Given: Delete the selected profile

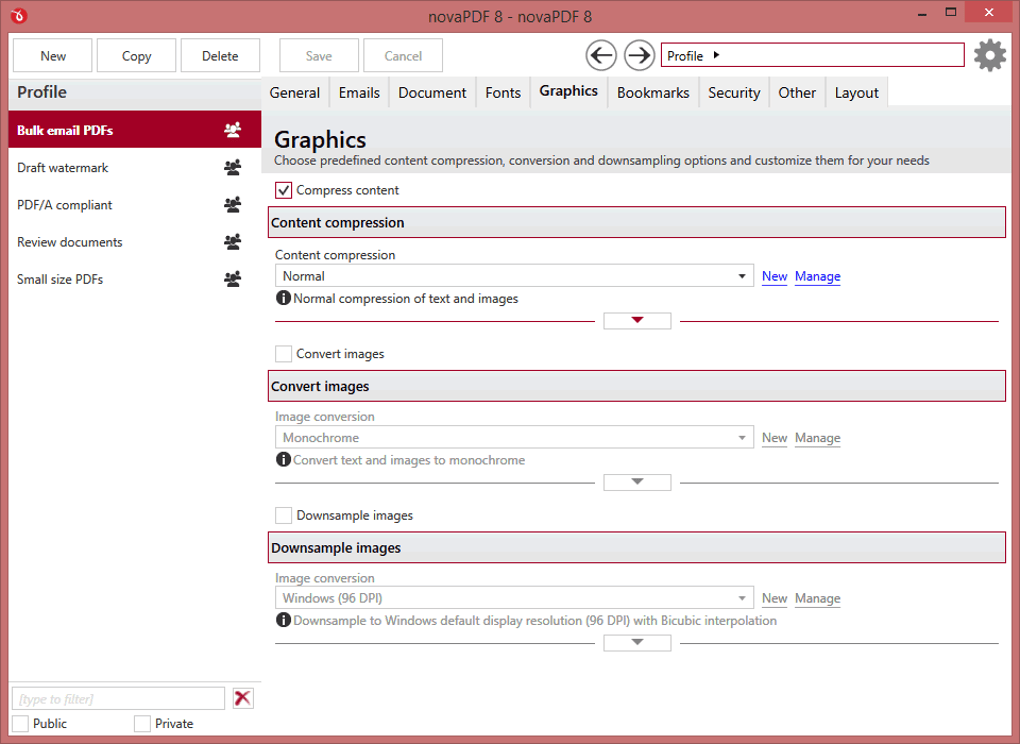Looking at the screenshot, I should click(x=220, y=56).
